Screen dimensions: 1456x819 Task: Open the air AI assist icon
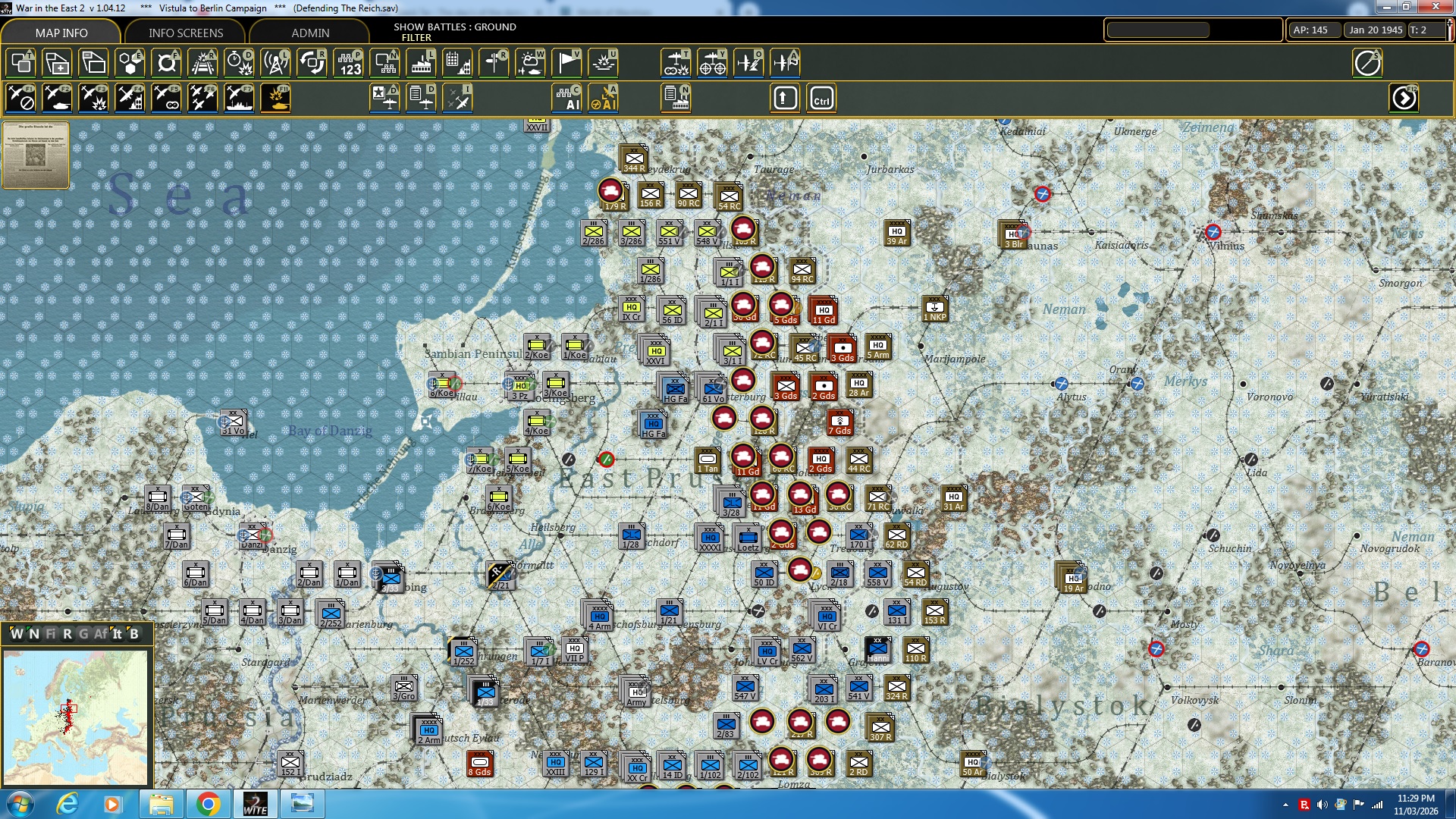604,99
